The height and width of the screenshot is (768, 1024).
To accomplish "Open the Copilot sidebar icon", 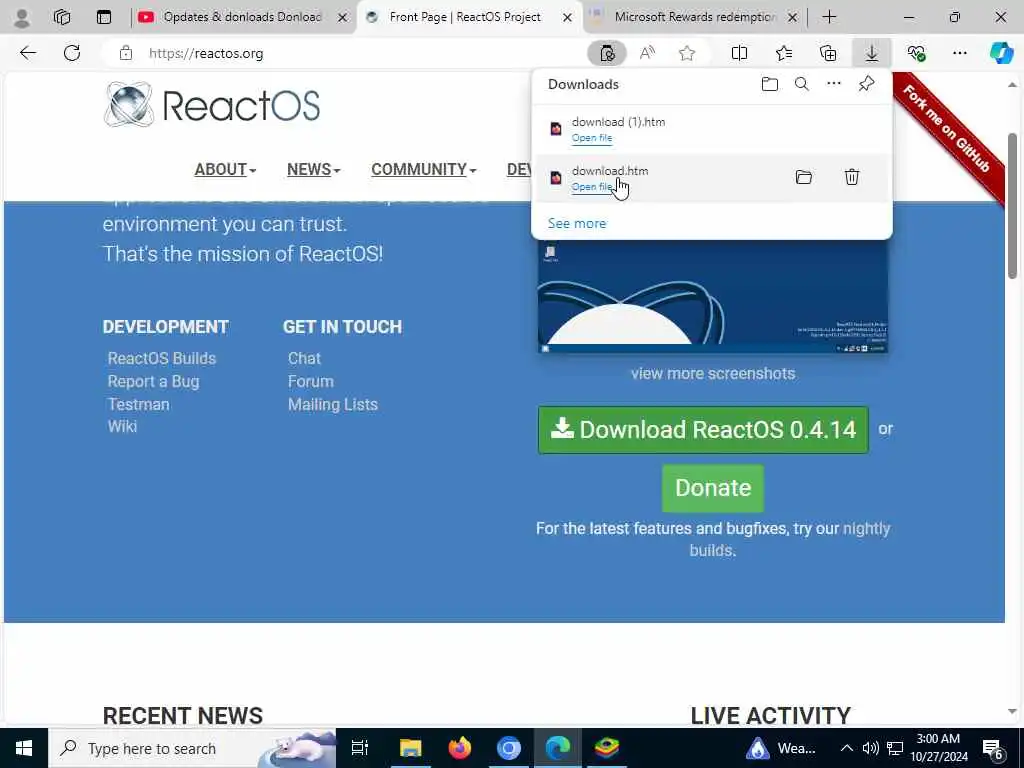I will pyautogui.click(x=1001, y=53).
